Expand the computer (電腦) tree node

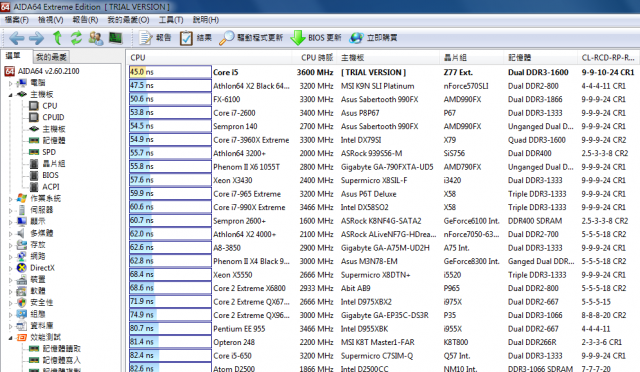(x=11, y=83)
